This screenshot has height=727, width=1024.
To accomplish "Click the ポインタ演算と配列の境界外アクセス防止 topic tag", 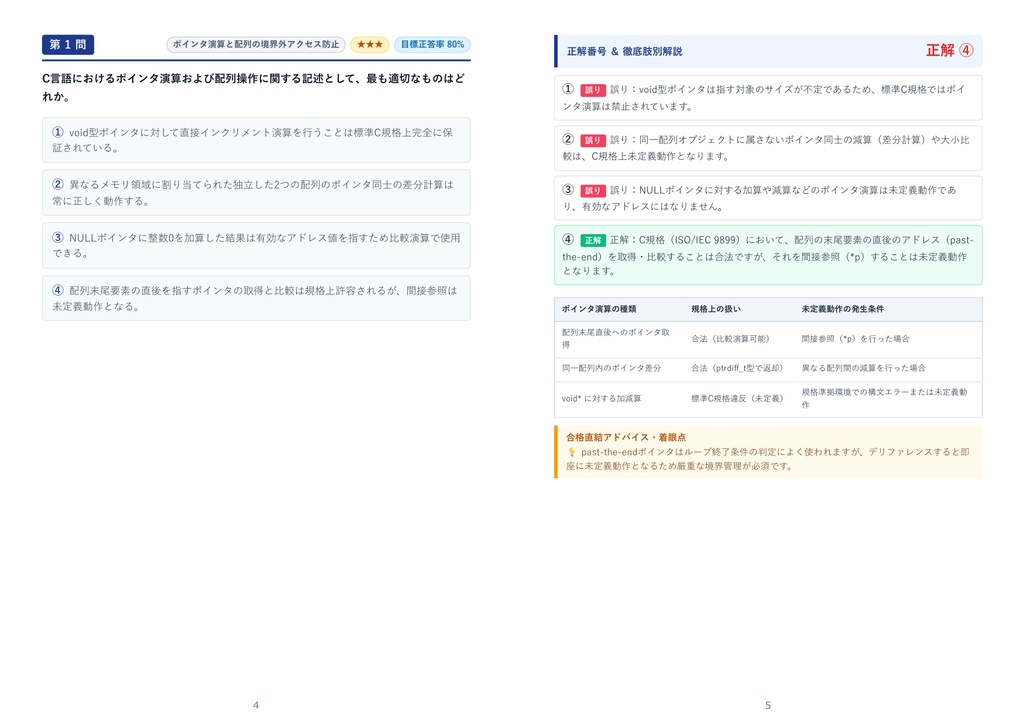I will [255, 44].
